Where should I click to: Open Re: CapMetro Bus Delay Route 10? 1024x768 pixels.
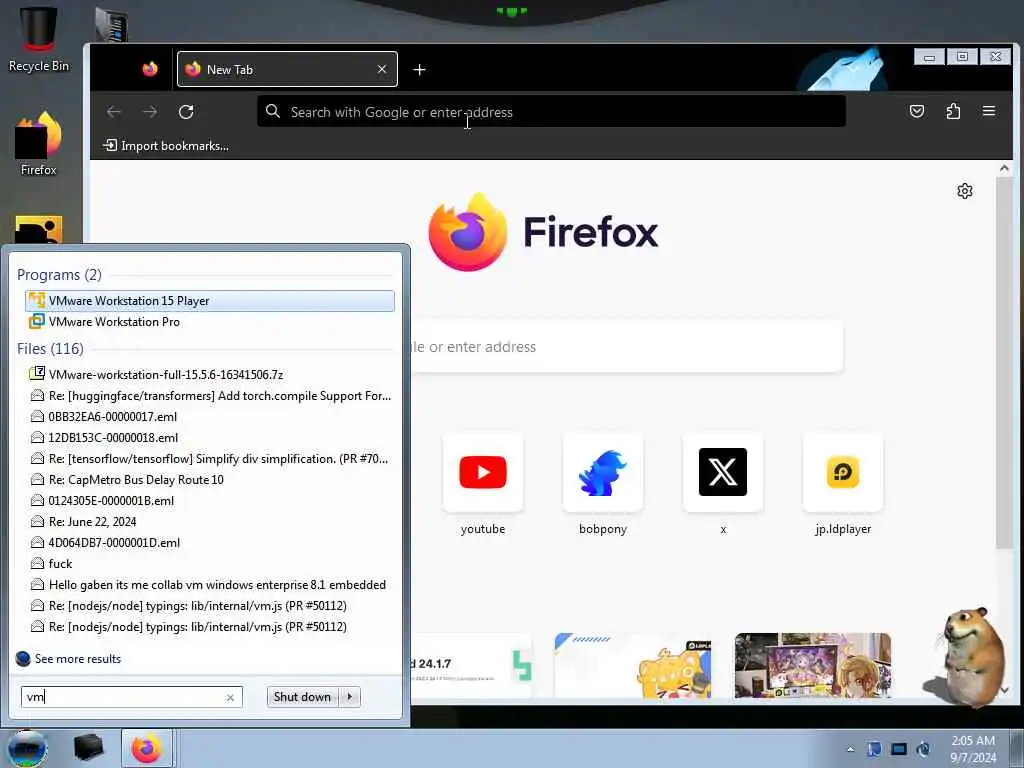pyautogui.click(x=210, y=479)
